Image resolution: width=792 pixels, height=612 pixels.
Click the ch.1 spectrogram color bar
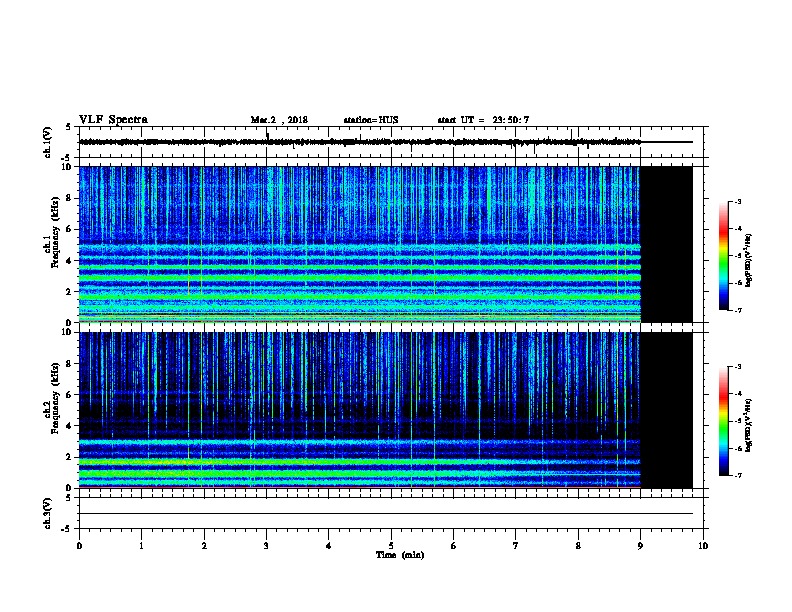click(x=724, y=256)
